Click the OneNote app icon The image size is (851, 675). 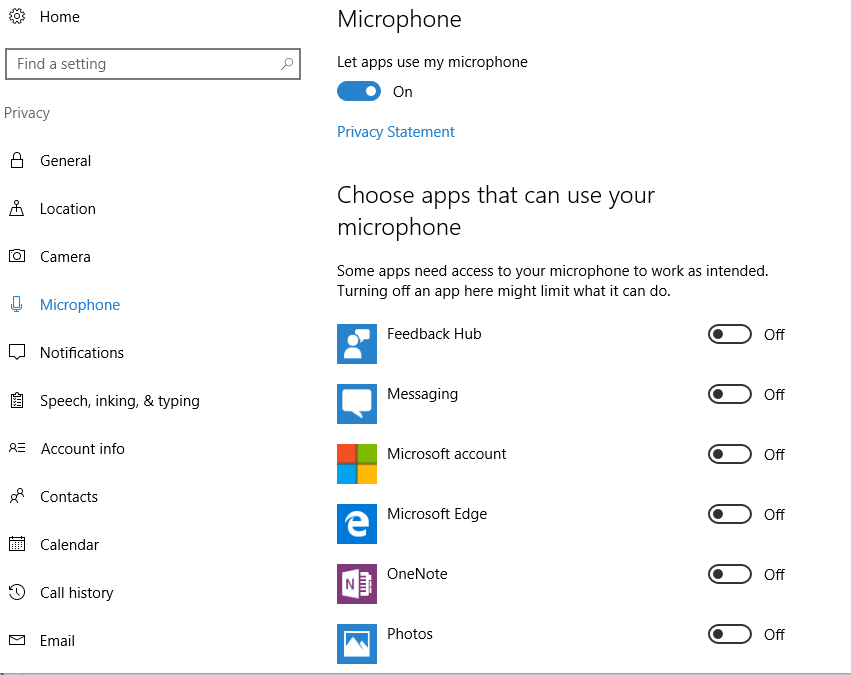(357, 584)
